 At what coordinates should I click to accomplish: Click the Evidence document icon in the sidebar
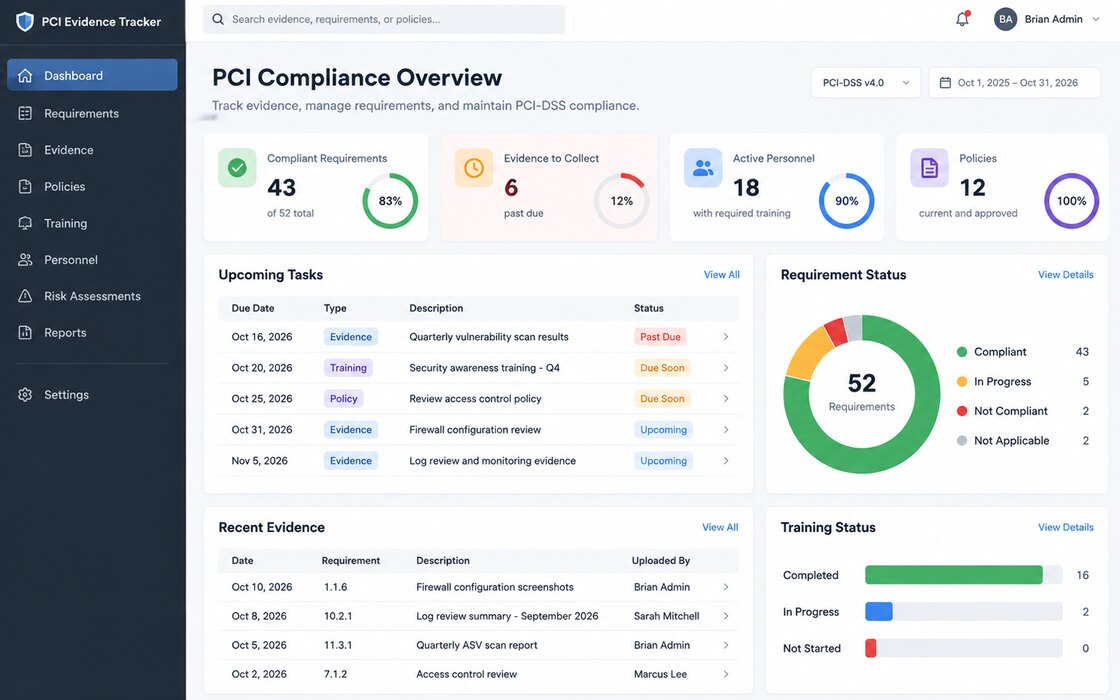25,149
